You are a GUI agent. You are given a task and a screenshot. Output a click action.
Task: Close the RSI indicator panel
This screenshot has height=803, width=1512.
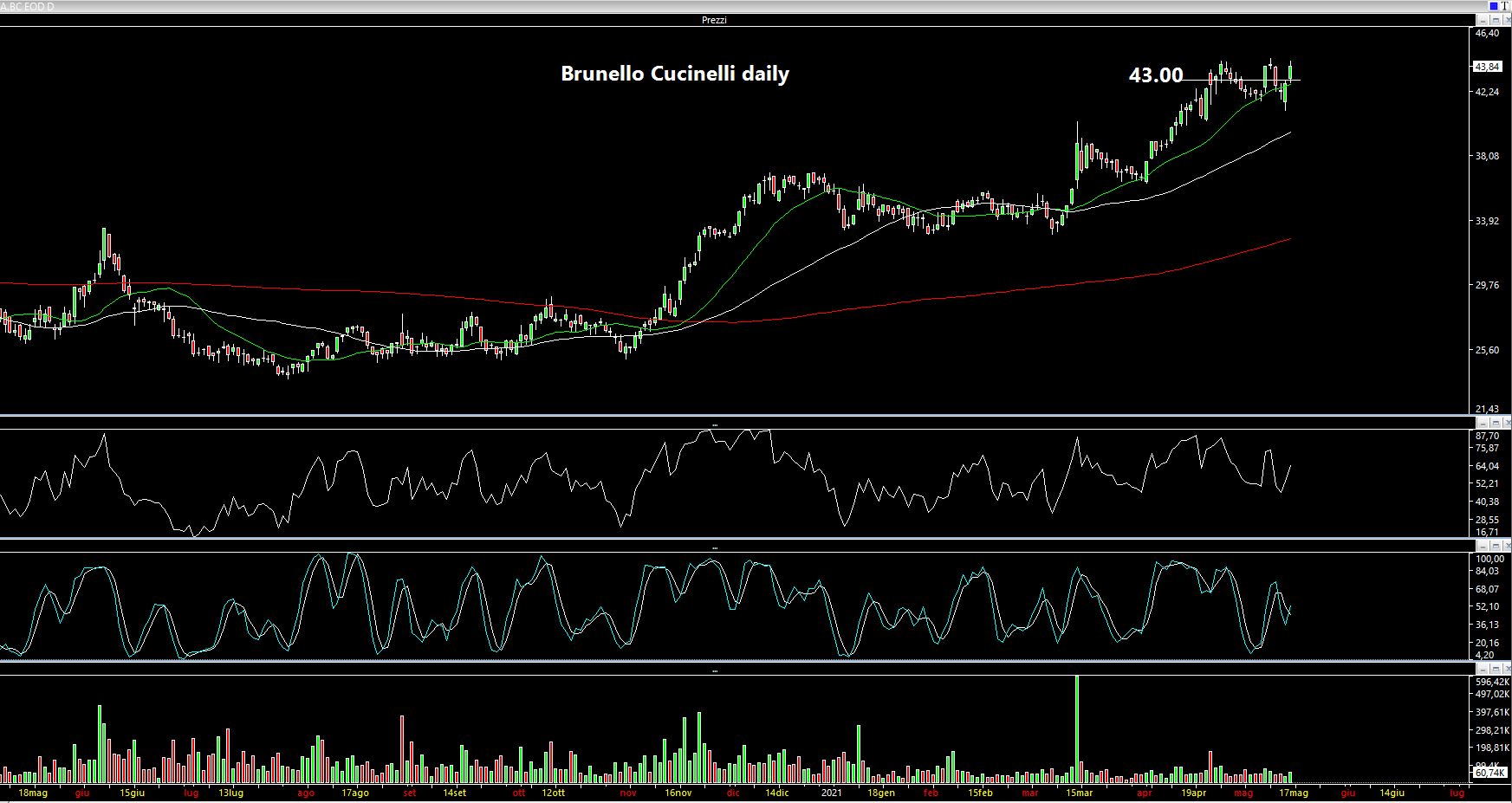(x=1507, y=422)
